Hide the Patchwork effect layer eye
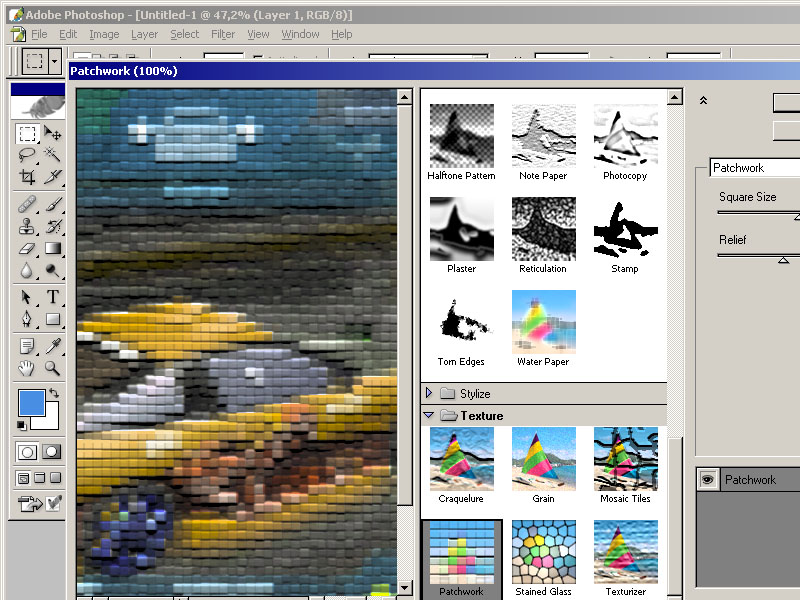Image resolution: width=800 pixels, height=600 pixels. pyautogui.click(x=707, y=480)
